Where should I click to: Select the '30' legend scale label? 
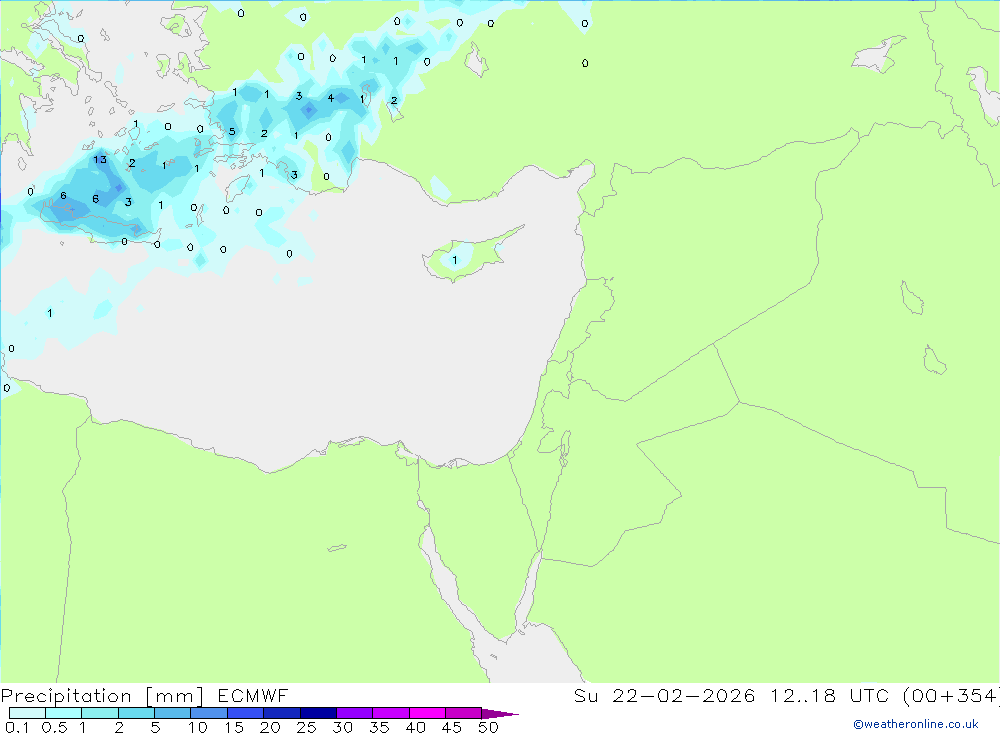[343, 727]
